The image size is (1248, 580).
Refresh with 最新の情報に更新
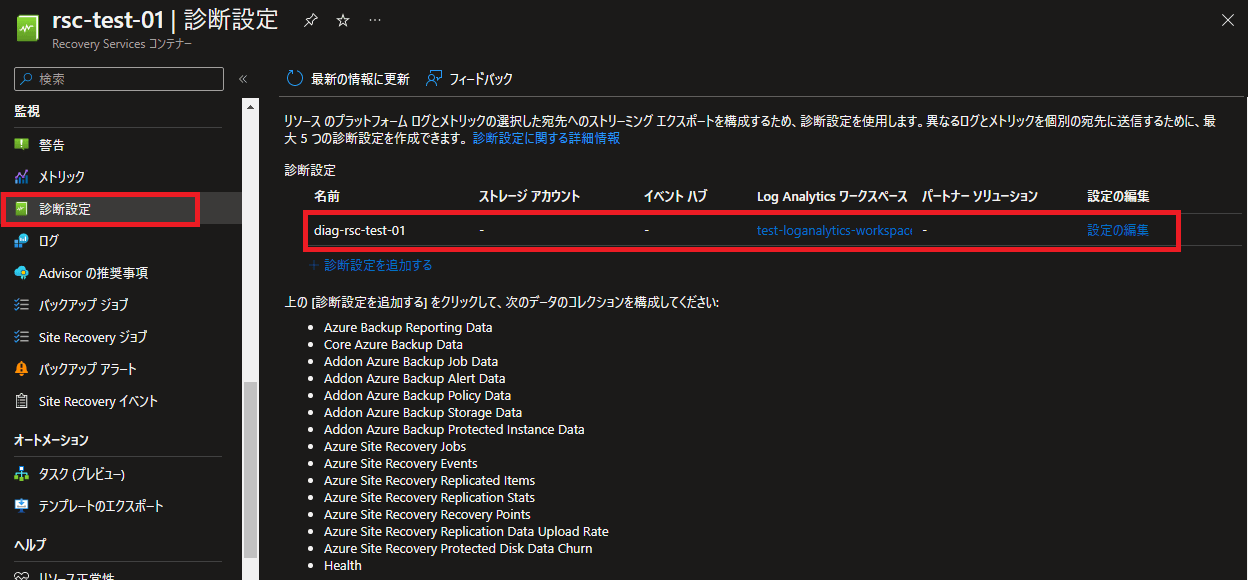(x=360, y=79)
